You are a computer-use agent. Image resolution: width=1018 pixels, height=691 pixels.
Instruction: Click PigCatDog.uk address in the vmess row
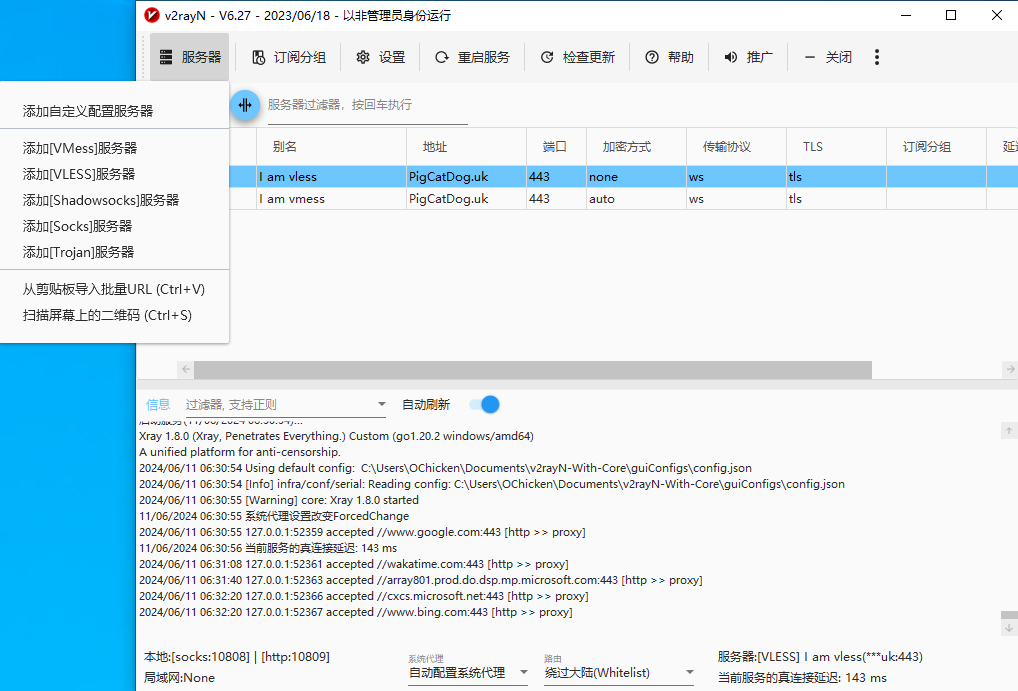[449, 199]
